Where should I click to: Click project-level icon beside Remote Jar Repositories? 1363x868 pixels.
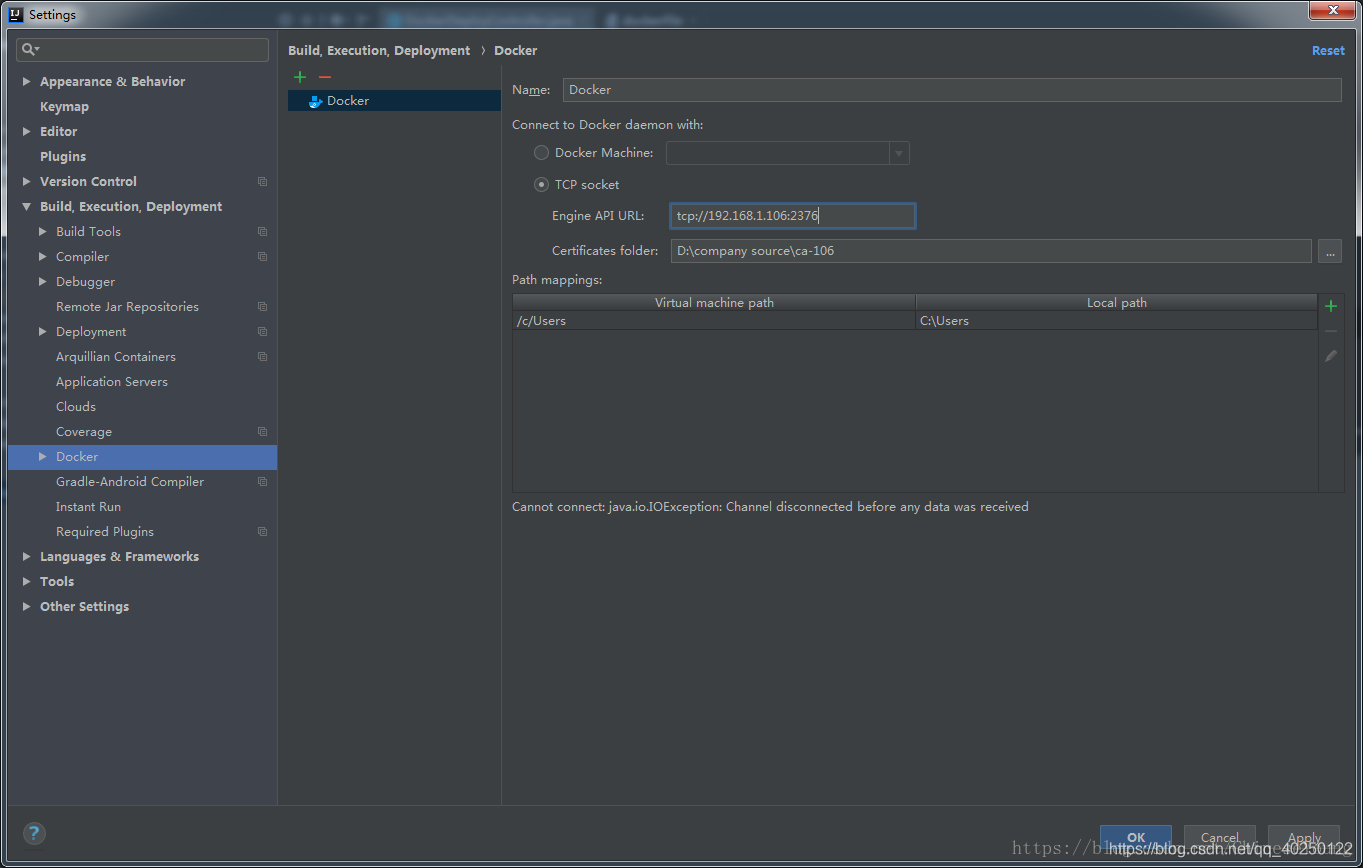(x=262, y=307)
